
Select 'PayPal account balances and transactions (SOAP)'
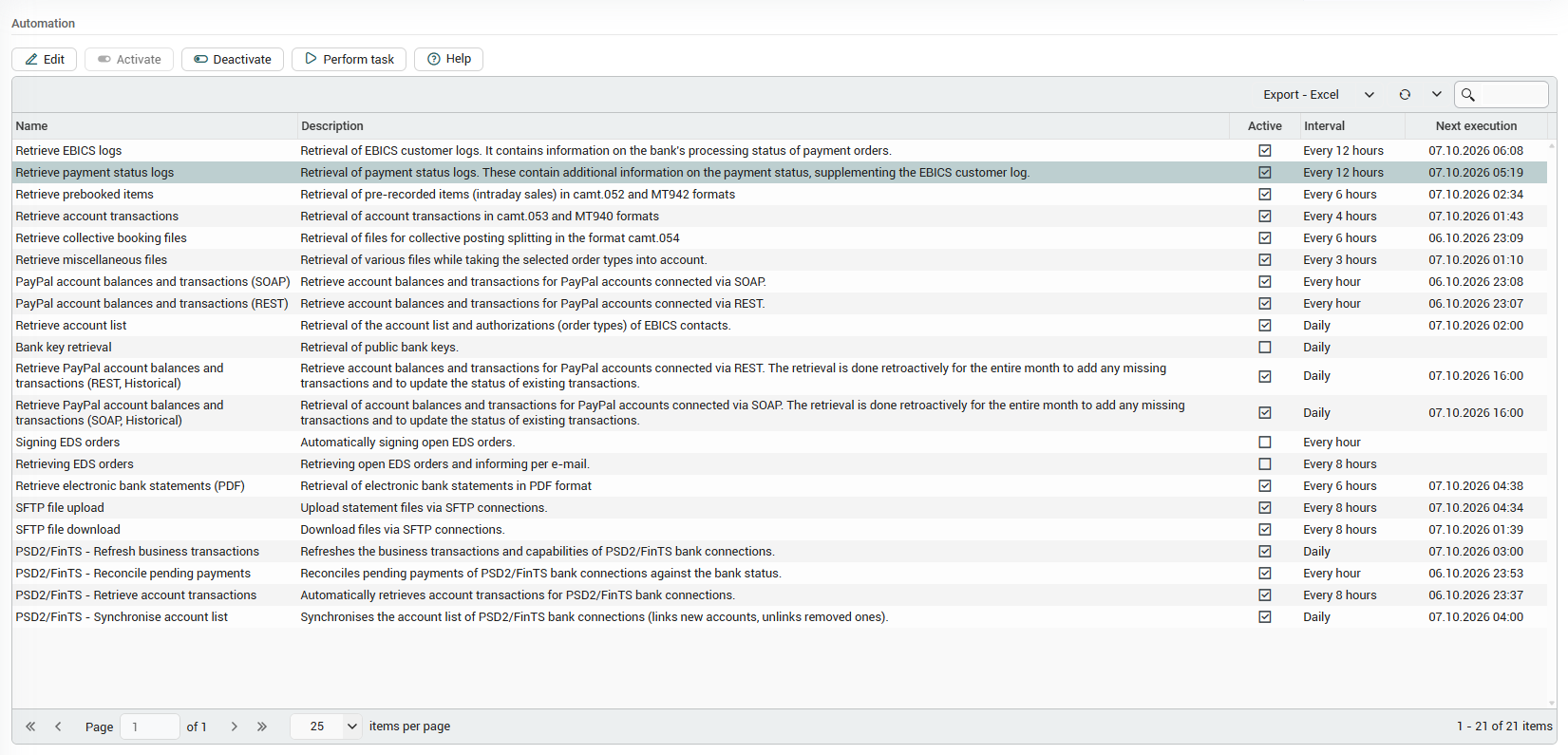[x=780, y=281]
